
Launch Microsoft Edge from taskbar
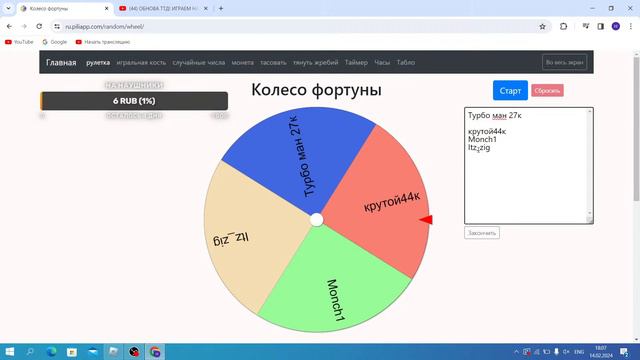51,351
